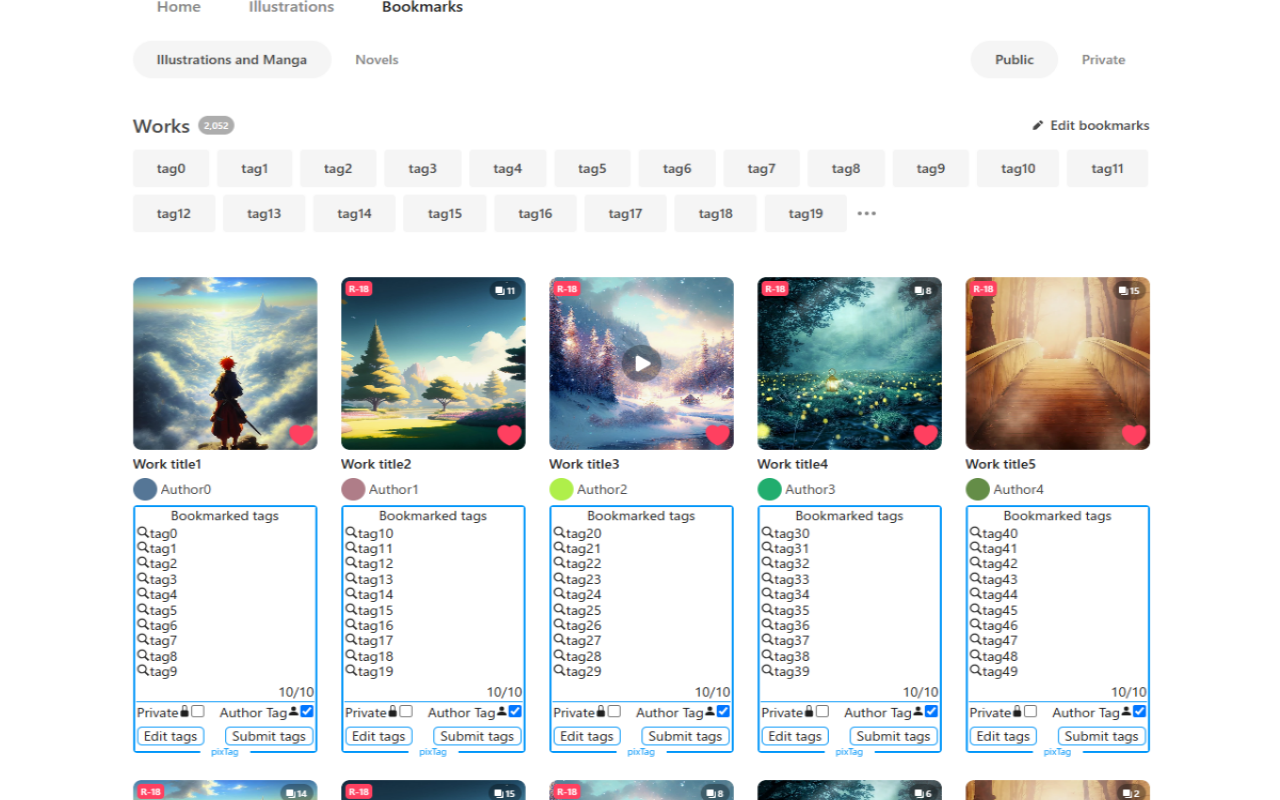
Task: Open Work title4 thumbnail
Action: point(849,363)
